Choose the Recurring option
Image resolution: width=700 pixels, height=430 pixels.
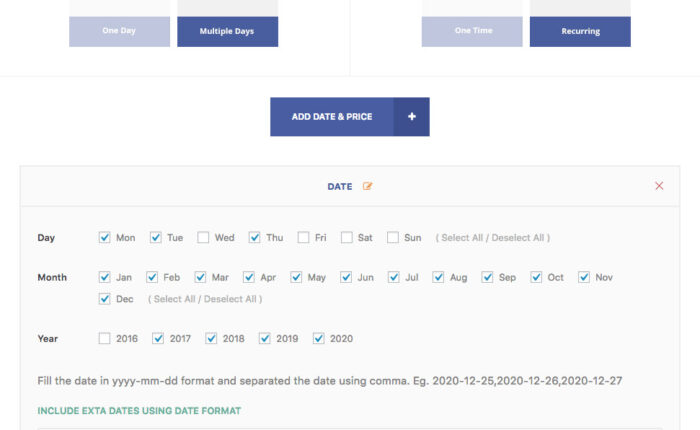pyautogui.click(x=580, y=31)
